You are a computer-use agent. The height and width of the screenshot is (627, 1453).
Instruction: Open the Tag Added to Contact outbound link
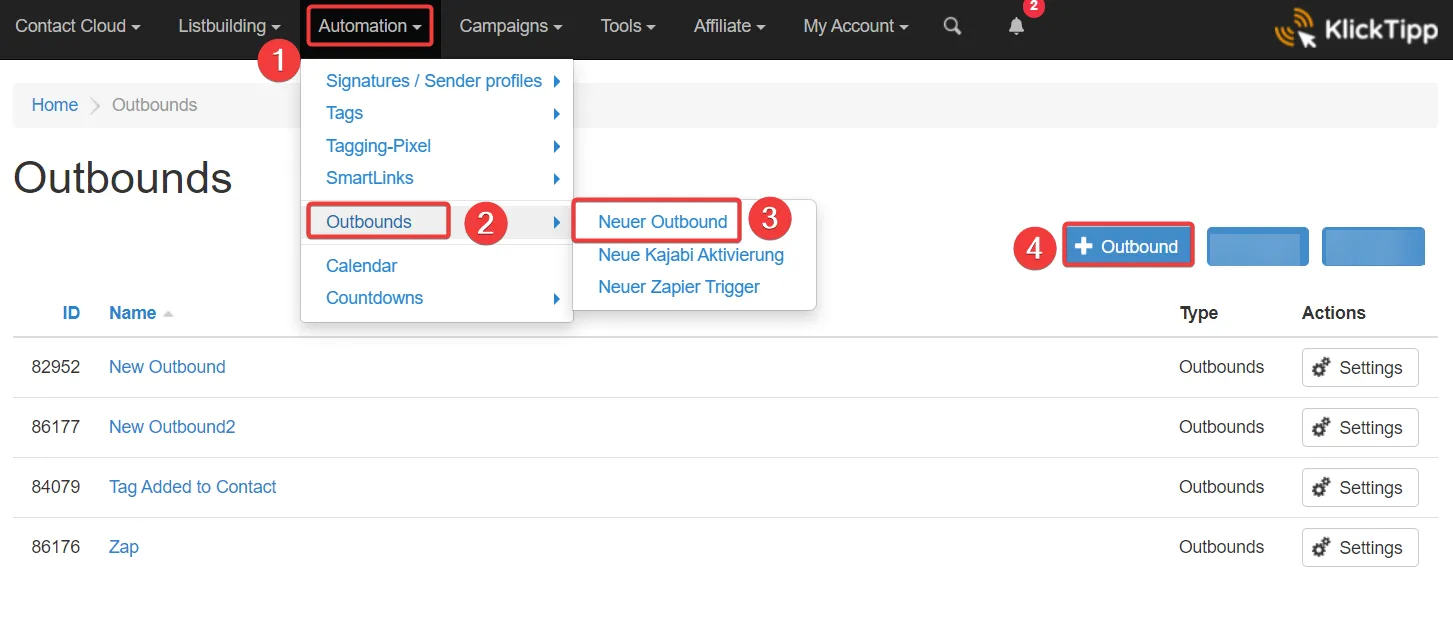(192, 487)
